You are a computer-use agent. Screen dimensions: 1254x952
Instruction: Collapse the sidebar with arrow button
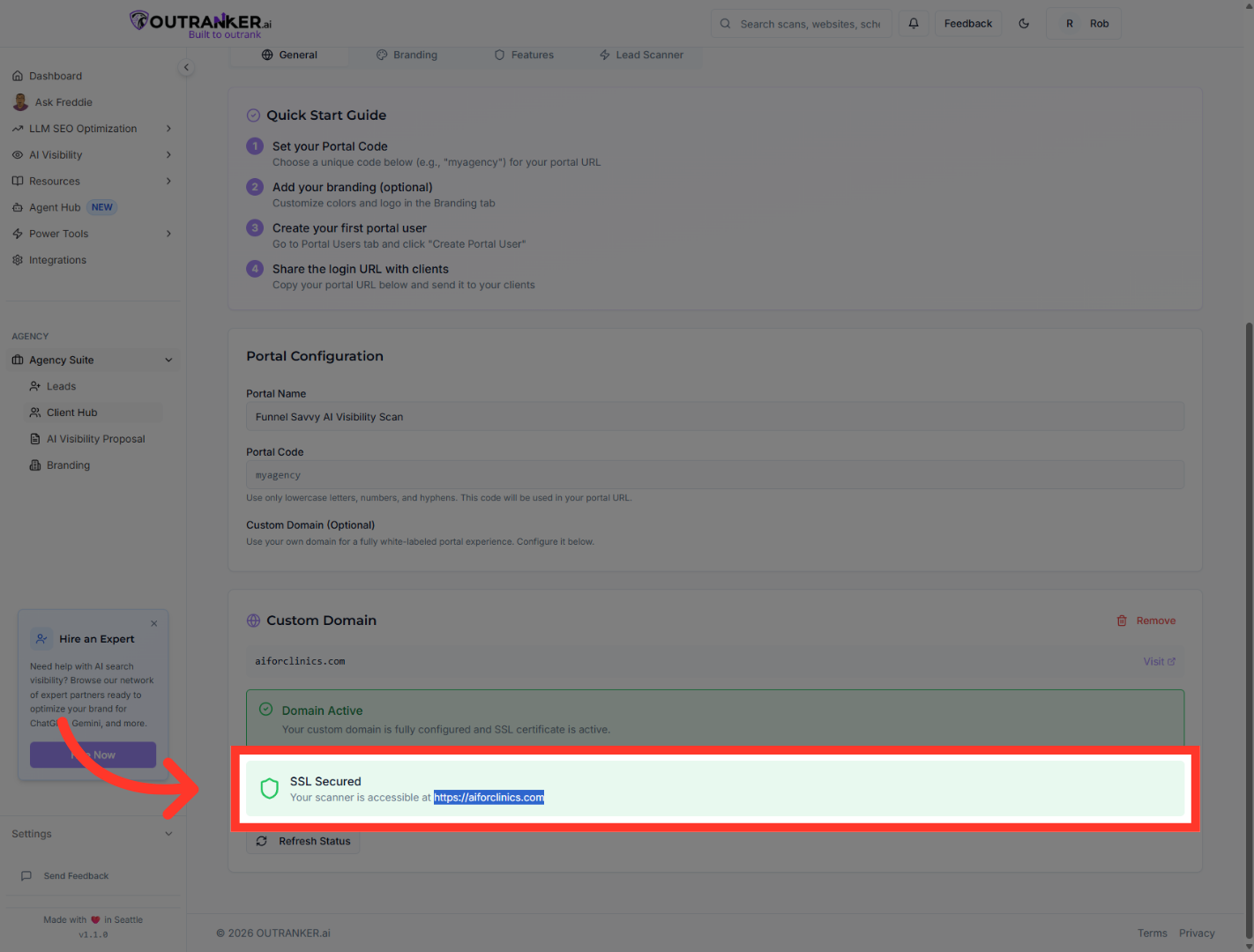tap(186, 68)
